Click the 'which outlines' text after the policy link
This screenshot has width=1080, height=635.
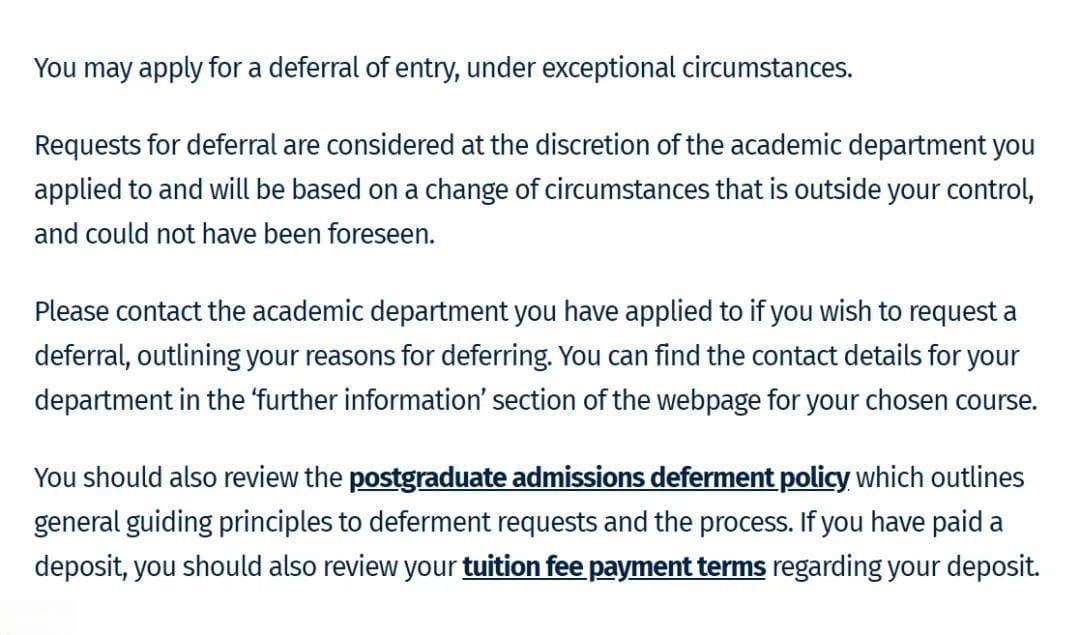click(x=940, y=478)
